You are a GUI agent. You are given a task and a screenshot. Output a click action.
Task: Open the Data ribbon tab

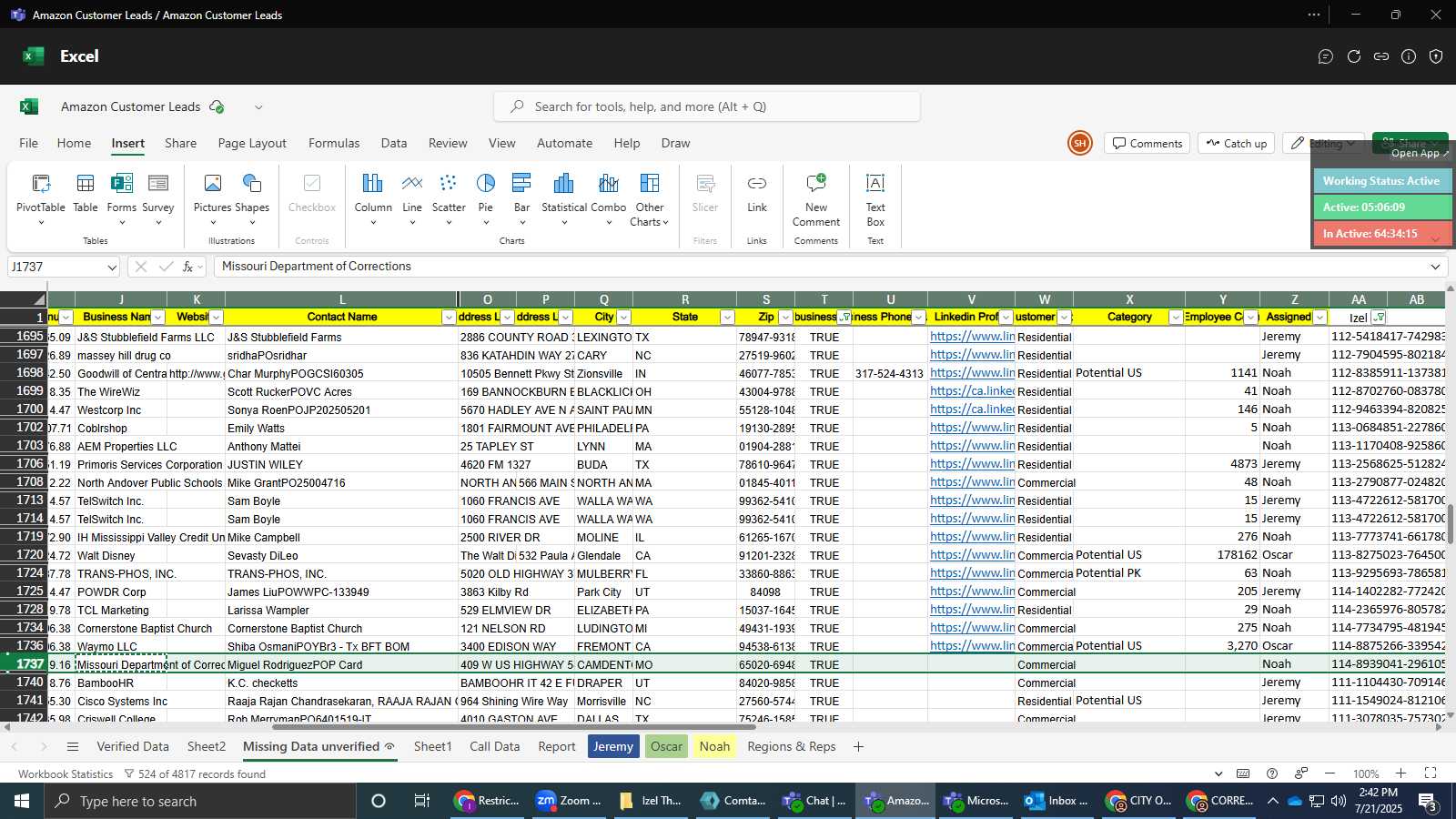(394, 143)
